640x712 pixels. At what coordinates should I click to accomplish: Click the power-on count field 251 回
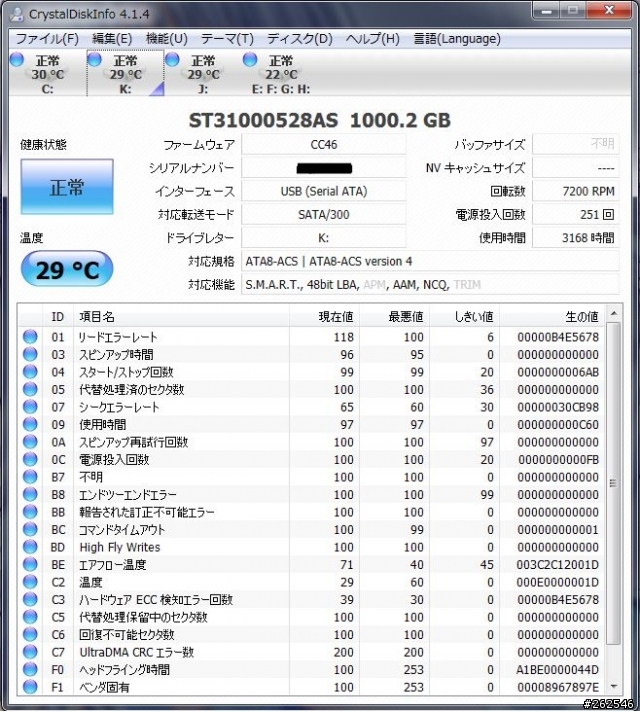pos(575,214)
